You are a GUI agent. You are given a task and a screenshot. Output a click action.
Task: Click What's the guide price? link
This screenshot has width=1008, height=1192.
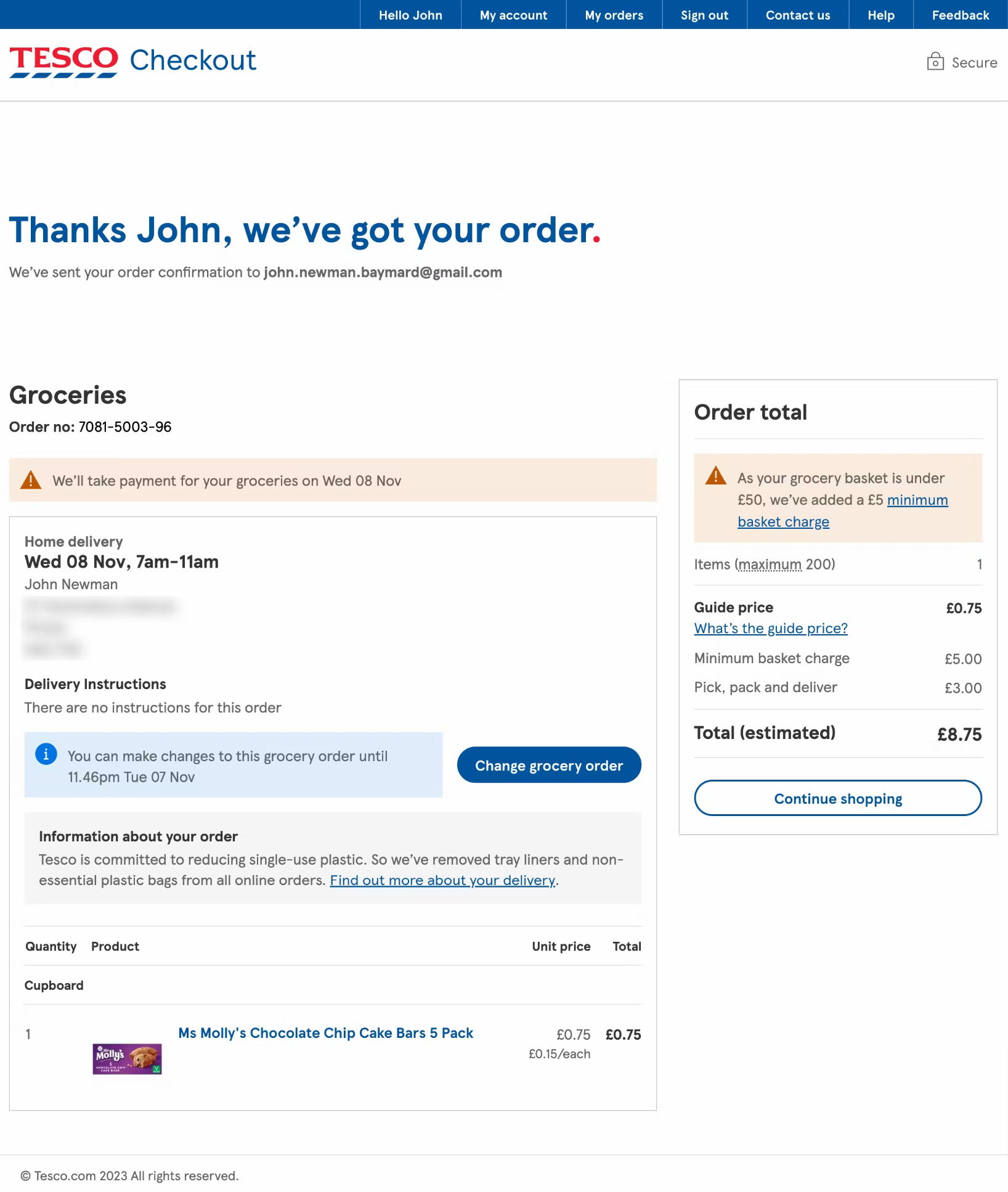[770, 628]
